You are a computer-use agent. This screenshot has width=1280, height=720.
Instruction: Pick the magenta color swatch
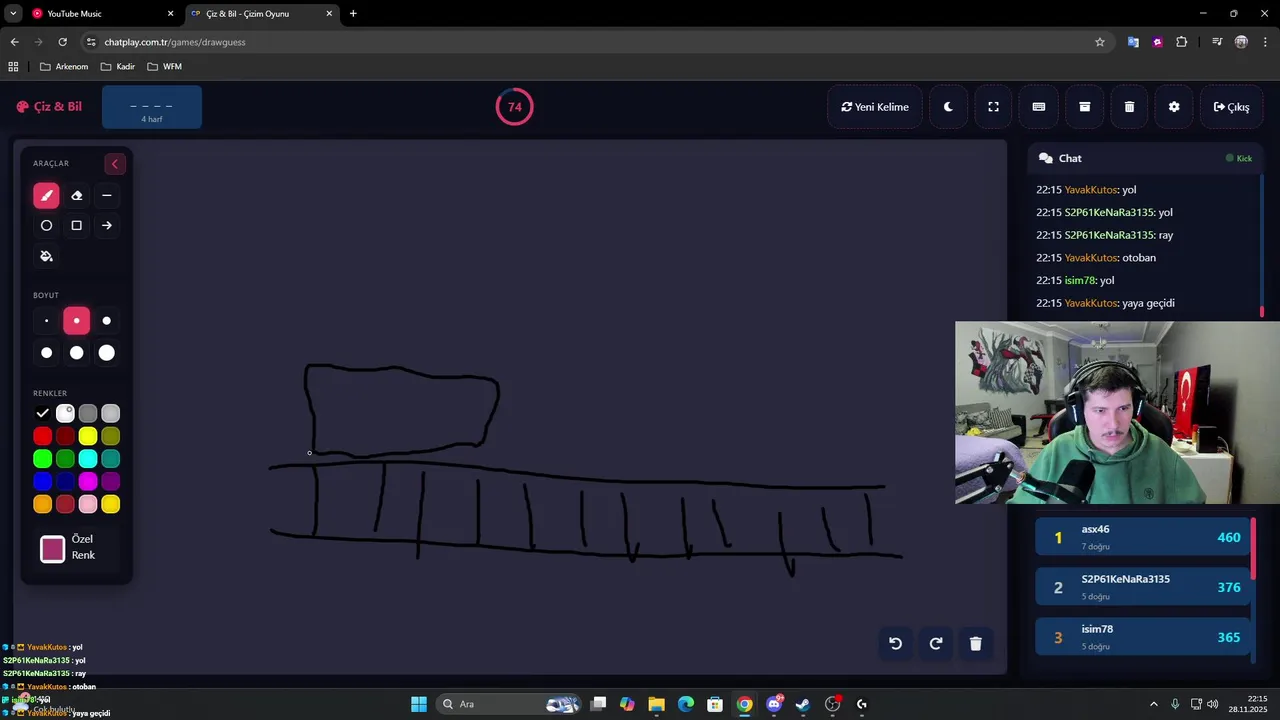click(x=88, y=482)
